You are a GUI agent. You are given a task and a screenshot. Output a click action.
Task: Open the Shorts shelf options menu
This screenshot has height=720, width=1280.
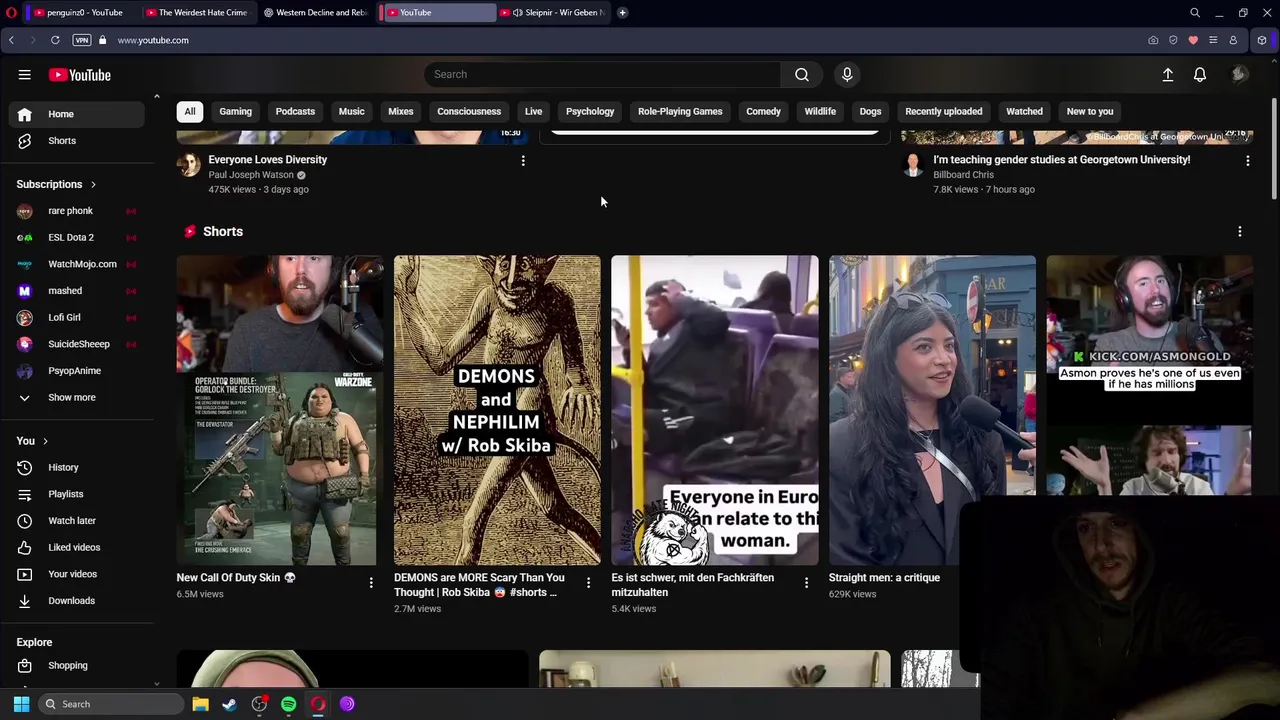tap(1240, 231)
